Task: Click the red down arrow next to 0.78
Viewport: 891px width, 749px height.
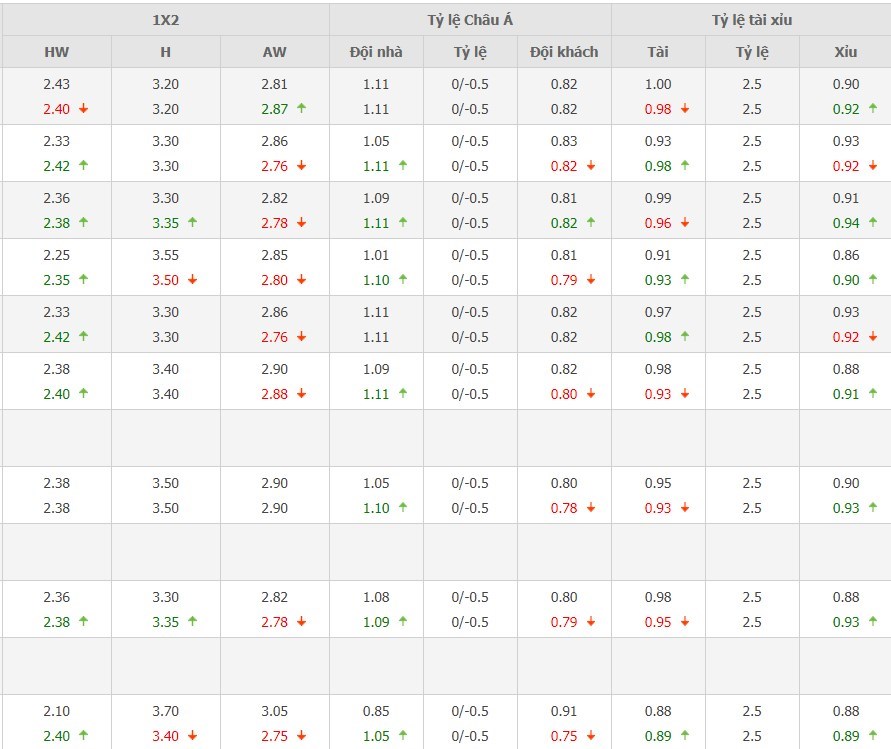Action: [x=590, y=508]
